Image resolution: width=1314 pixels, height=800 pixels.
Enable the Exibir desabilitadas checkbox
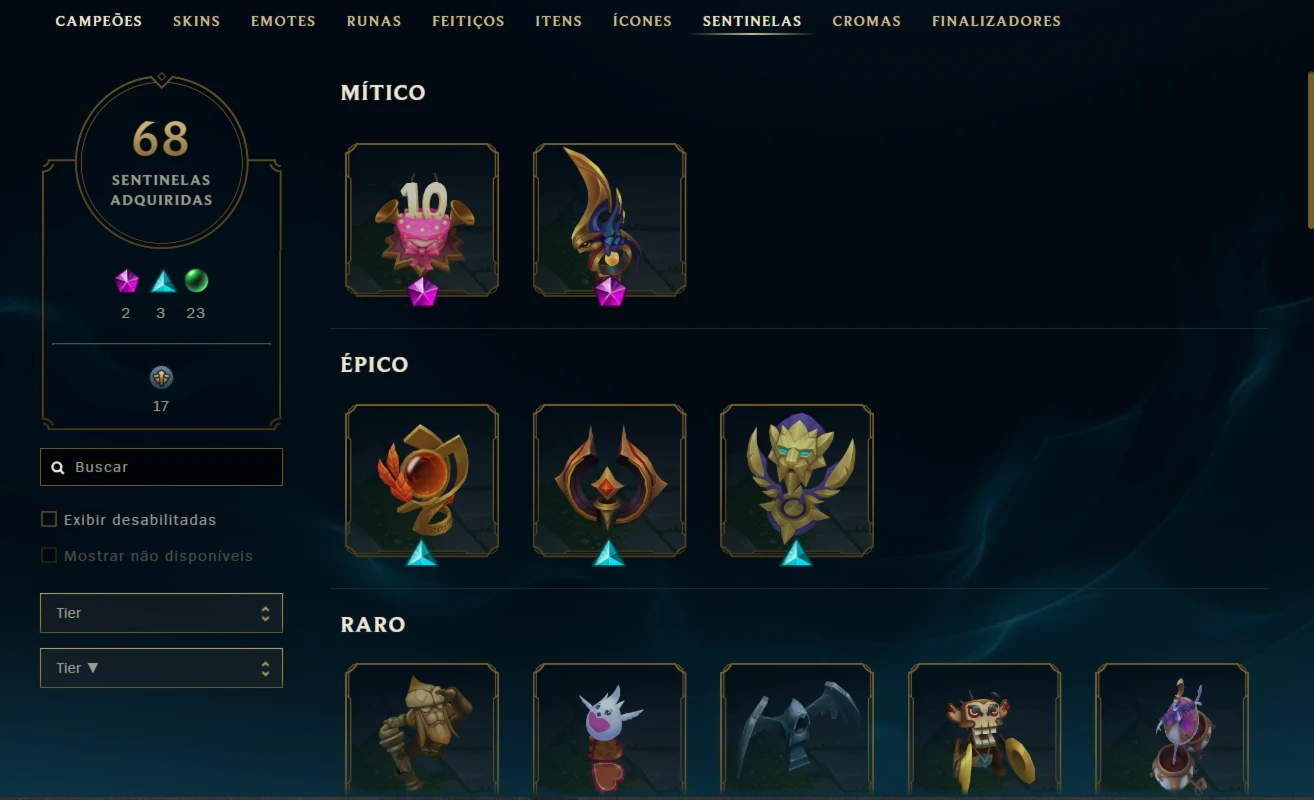tap(48, 519)
